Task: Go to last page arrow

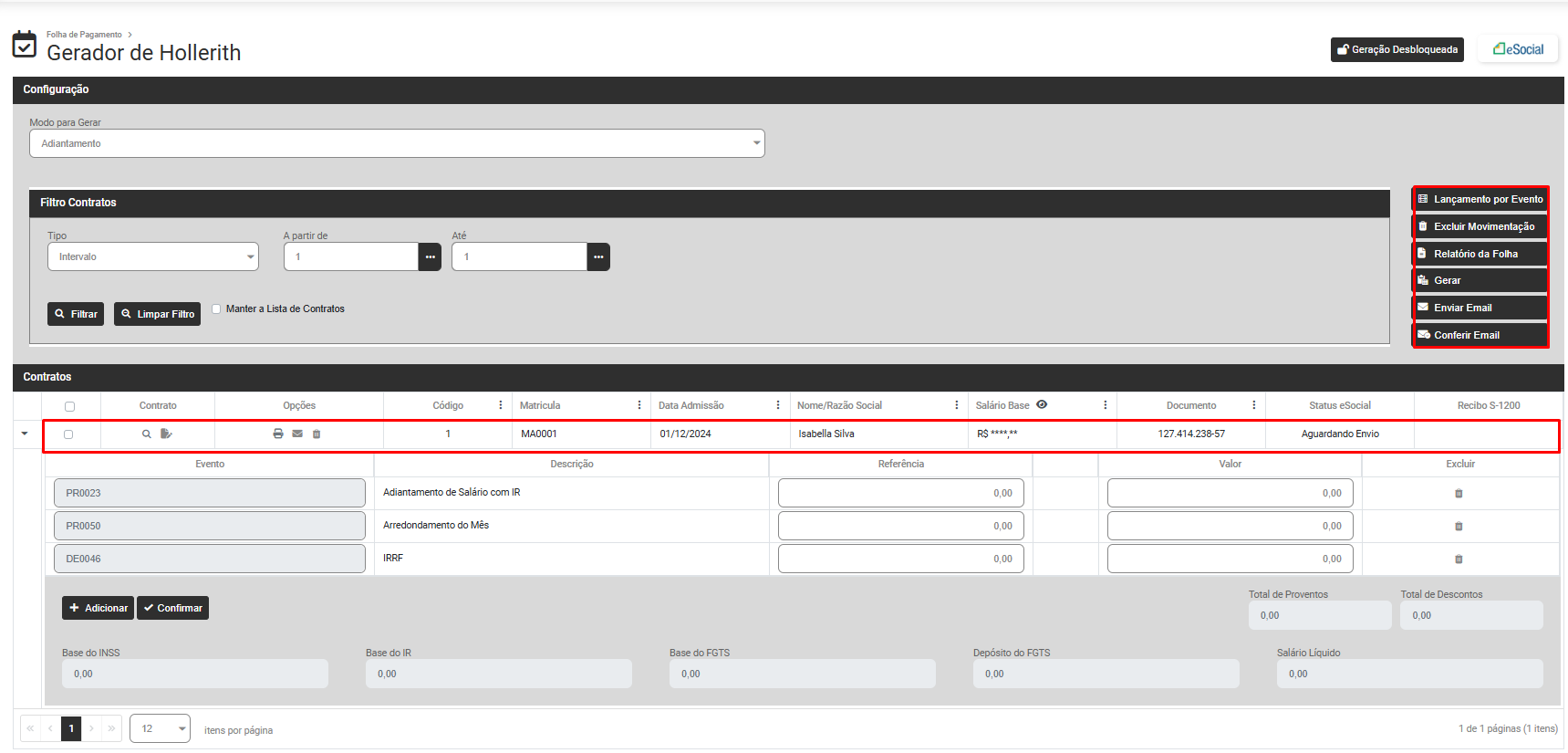Action: click(111, 728)
